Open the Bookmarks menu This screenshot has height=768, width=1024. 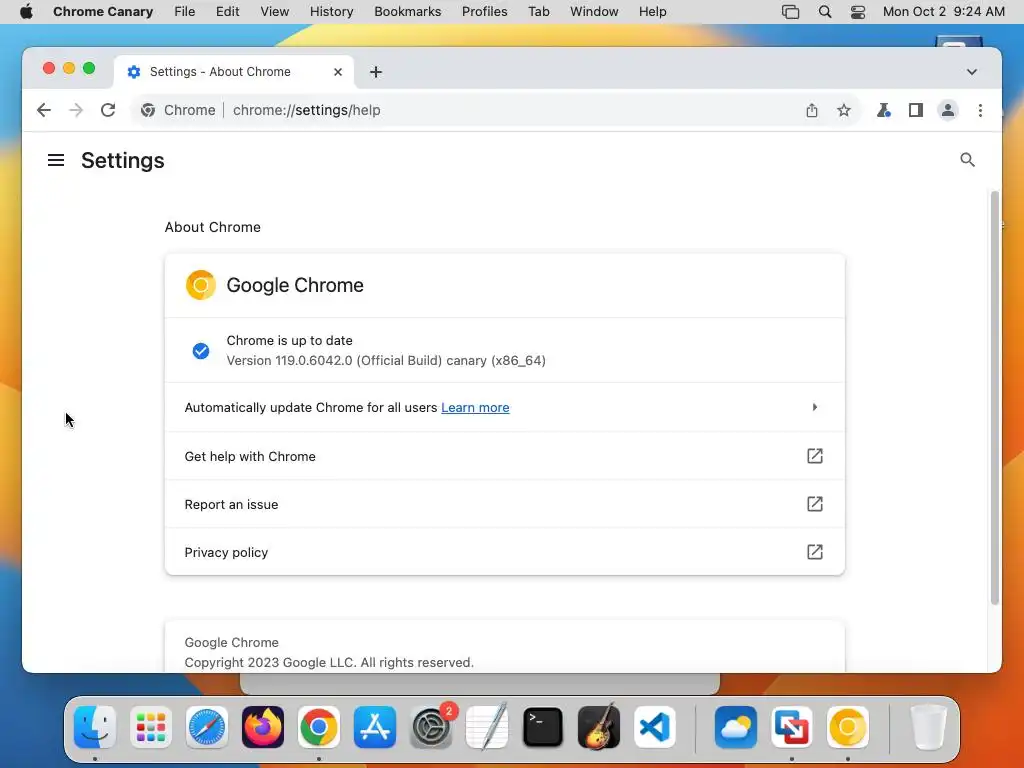408,12
